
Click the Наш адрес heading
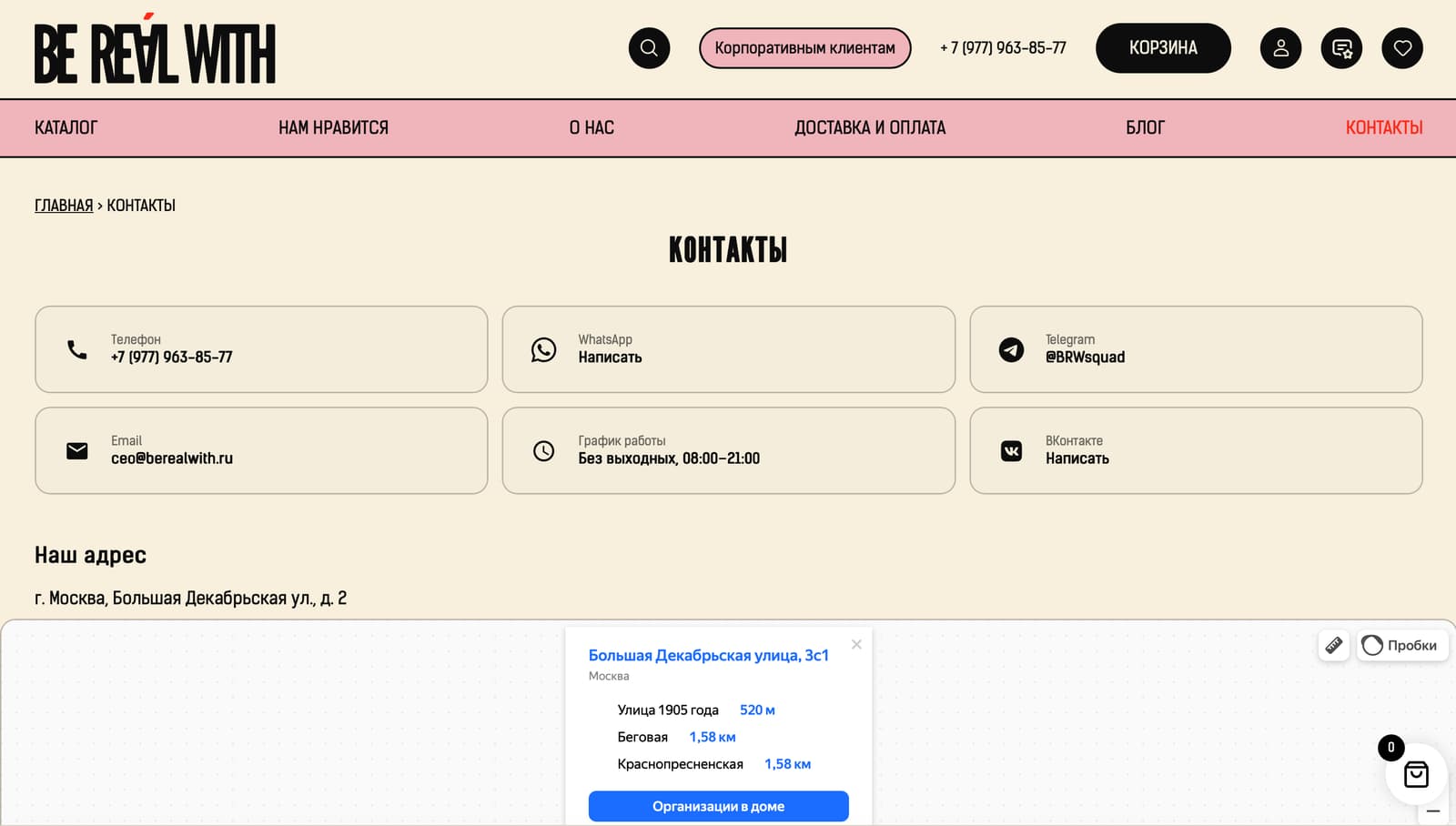(x=90, y=555)
